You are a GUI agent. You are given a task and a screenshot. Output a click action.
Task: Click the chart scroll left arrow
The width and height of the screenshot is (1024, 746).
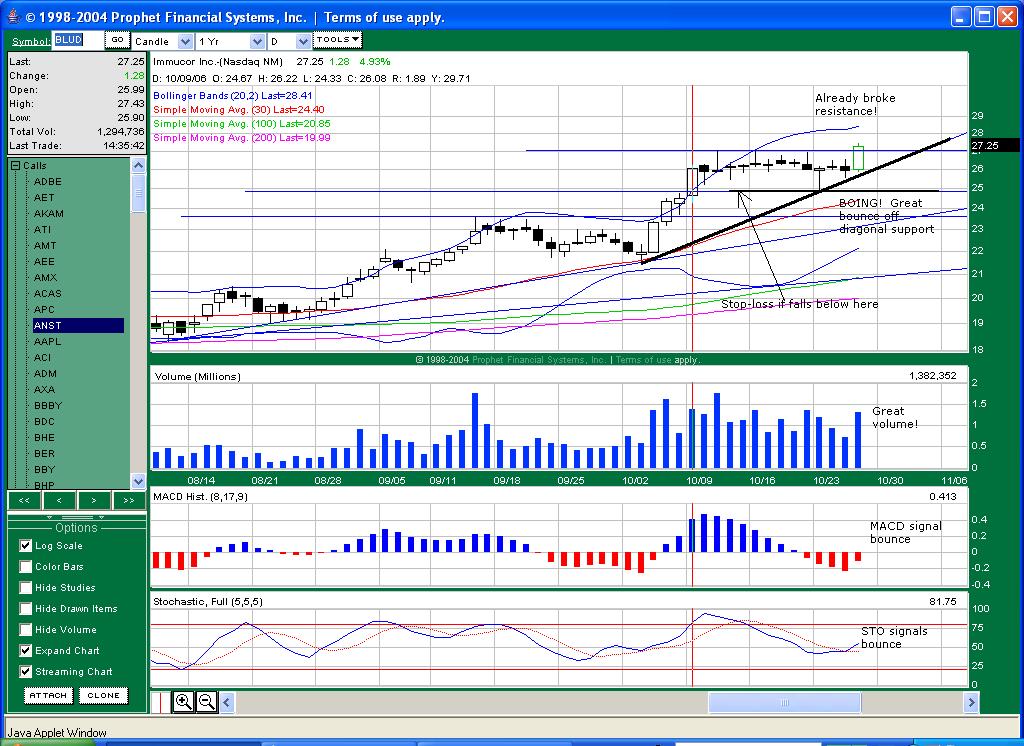227,702
